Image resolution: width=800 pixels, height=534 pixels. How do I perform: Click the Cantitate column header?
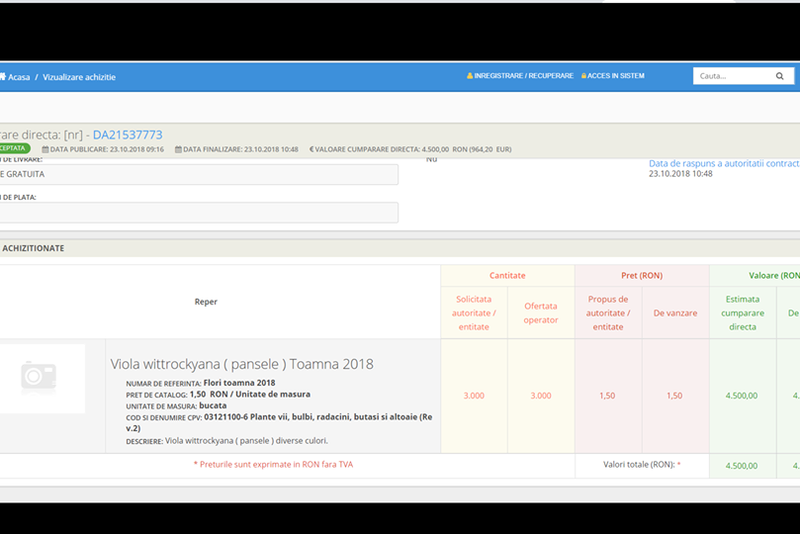(507, 275)
